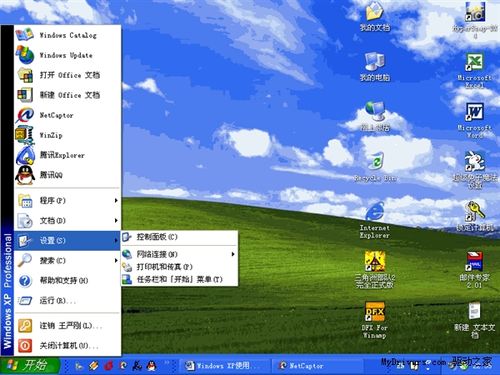Switch to NetCaptor taskbar window
The height and width of the screenshot is (375, 500).
tap(319, 366)
